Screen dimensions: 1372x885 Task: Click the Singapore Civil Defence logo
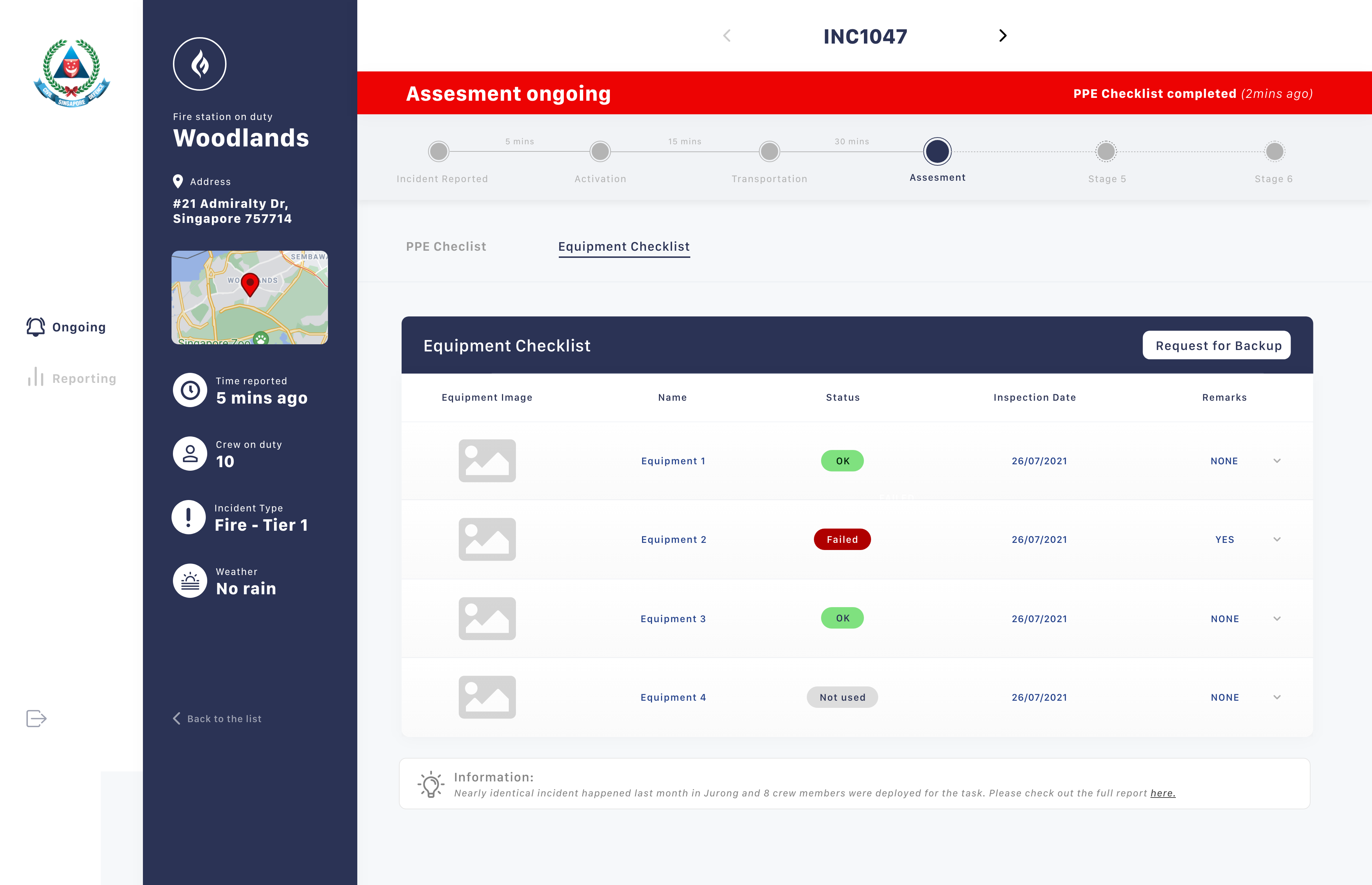(72, 72)
